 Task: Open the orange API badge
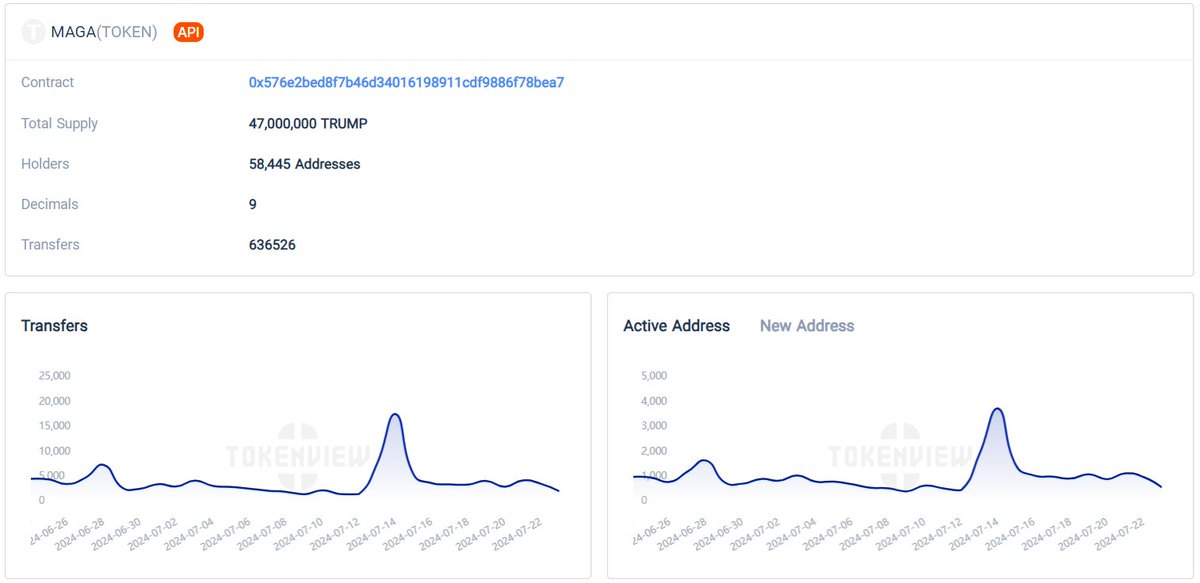[189, 32]
